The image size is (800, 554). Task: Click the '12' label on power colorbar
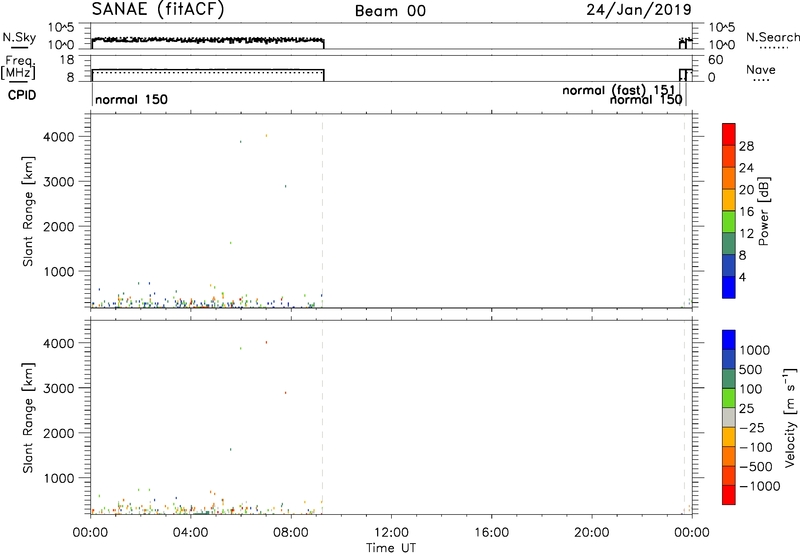coord(746,234)
